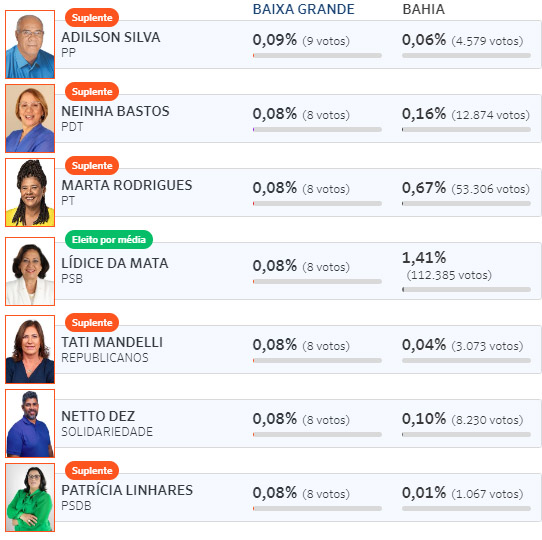
Task: Open the LÍDICE DA MATA candidate name
Action: 115,263
